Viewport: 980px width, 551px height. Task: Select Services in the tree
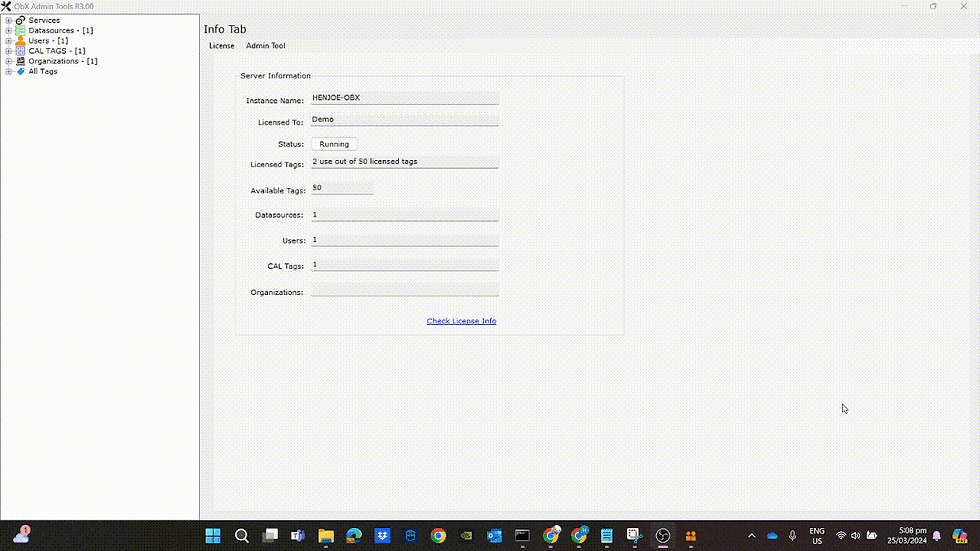[44, 20]
